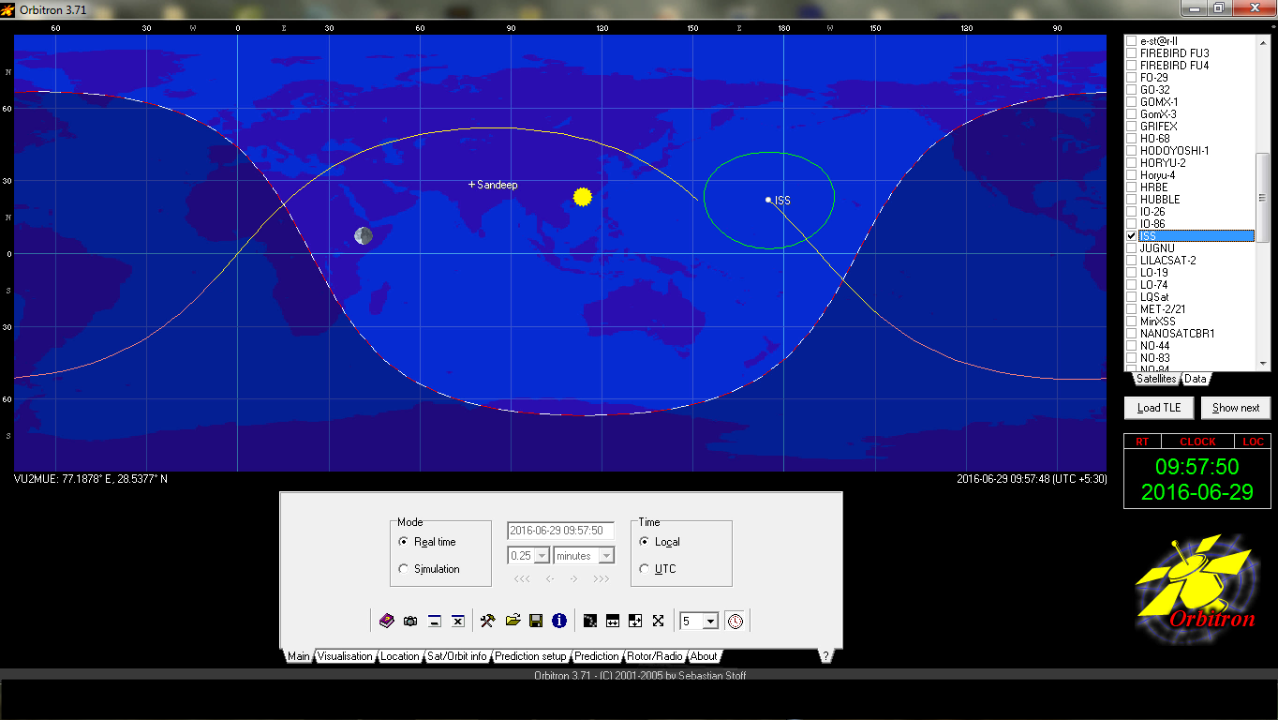Switch to the Data tab under satellite list
The image size is (1278, 720).
(x=1195, y=379)
